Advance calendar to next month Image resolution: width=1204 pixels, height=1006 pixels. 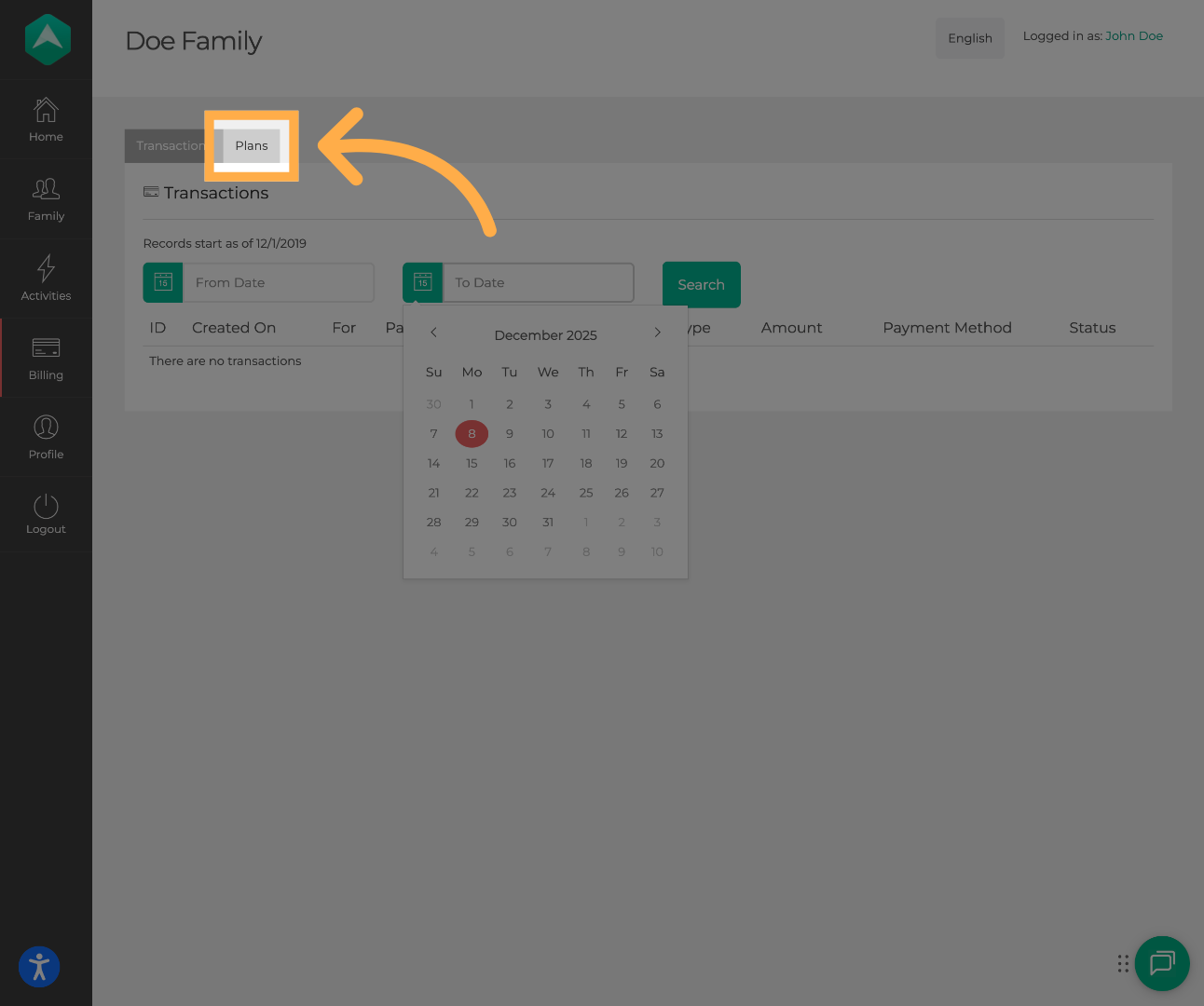[x=657, y=333]
